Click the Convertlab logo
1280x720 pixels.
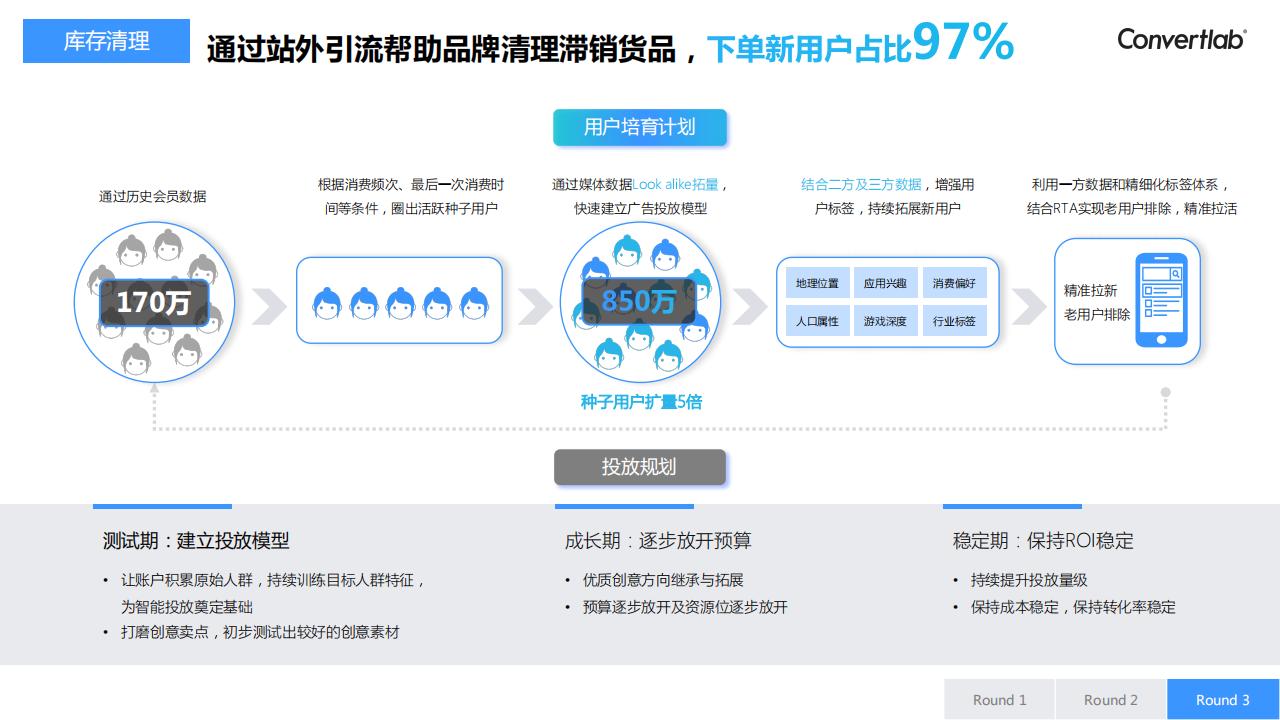pos(1182,39)
